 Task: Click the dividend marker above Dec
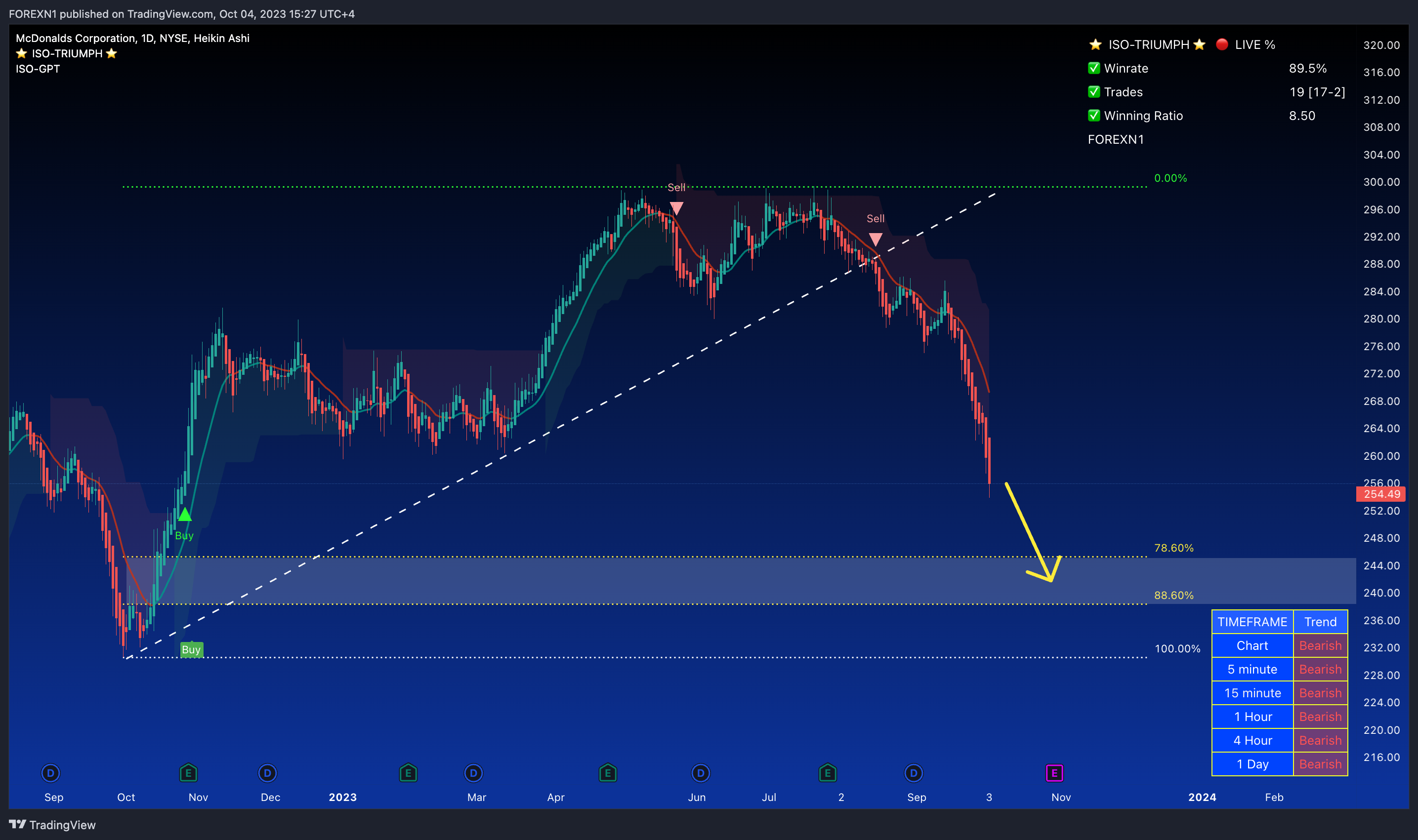tap(267, 773)
